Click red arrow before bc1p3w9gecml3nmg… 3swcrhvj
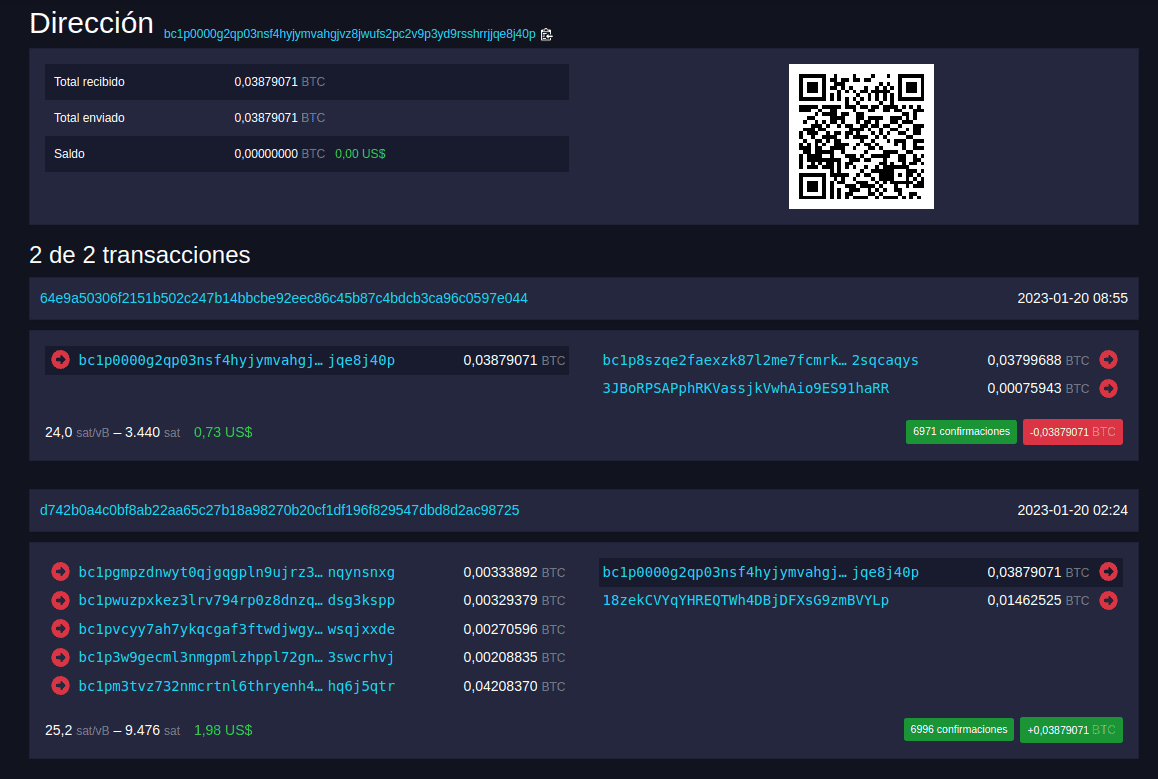The width and height of the screenshot is (1158, 779). 61,657
